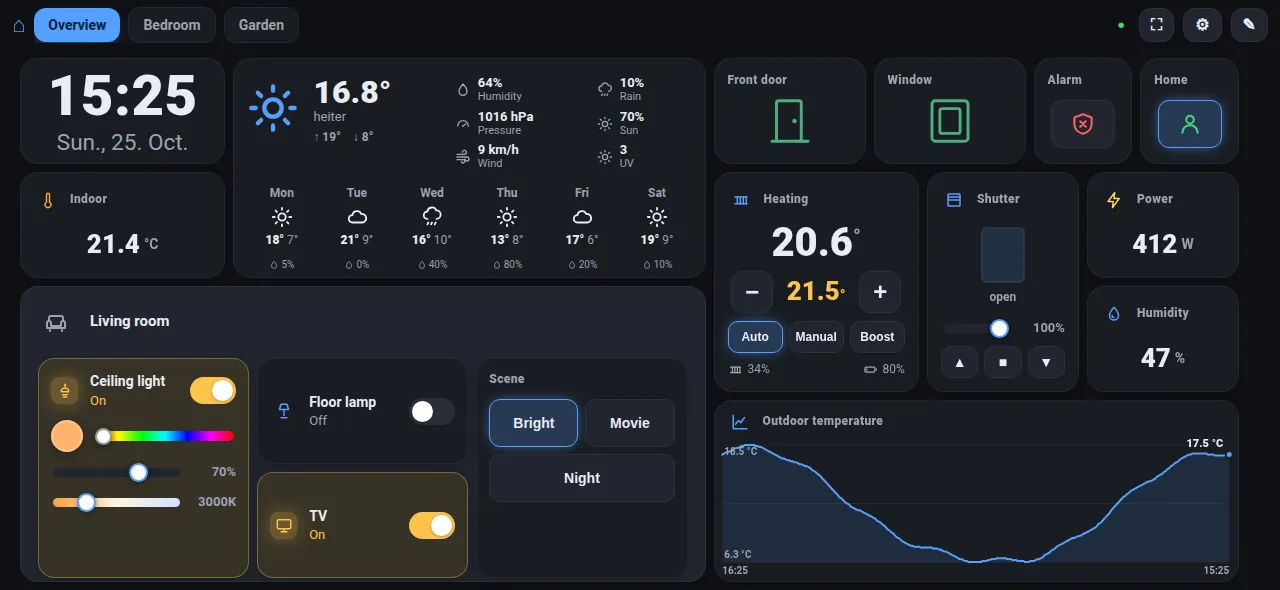This screenshot has height=590, width=1280.
Task: Click the Front door green door icon
Action: (790, 121)
